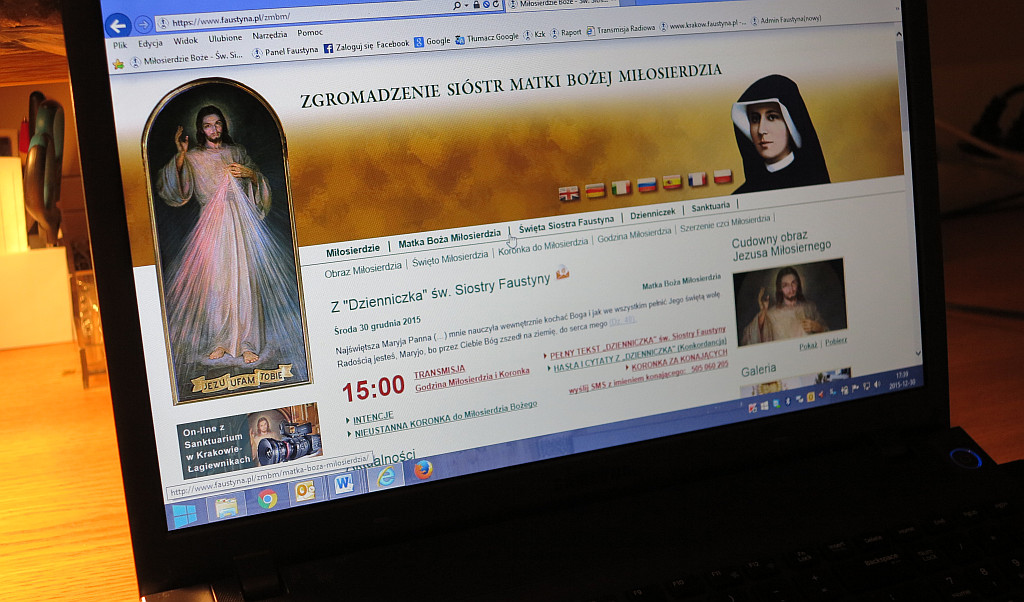
Task: Open Microsoft Word from the taskbar
Action: pos(344,483)
